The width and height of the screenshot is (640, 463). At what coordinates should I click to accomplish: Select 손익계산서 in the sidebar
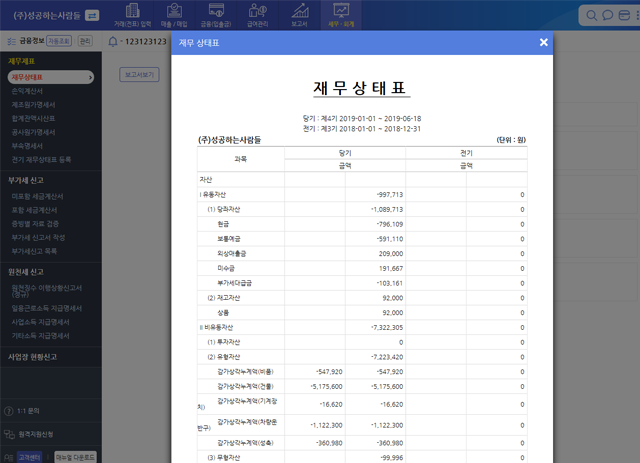point(27,91)
